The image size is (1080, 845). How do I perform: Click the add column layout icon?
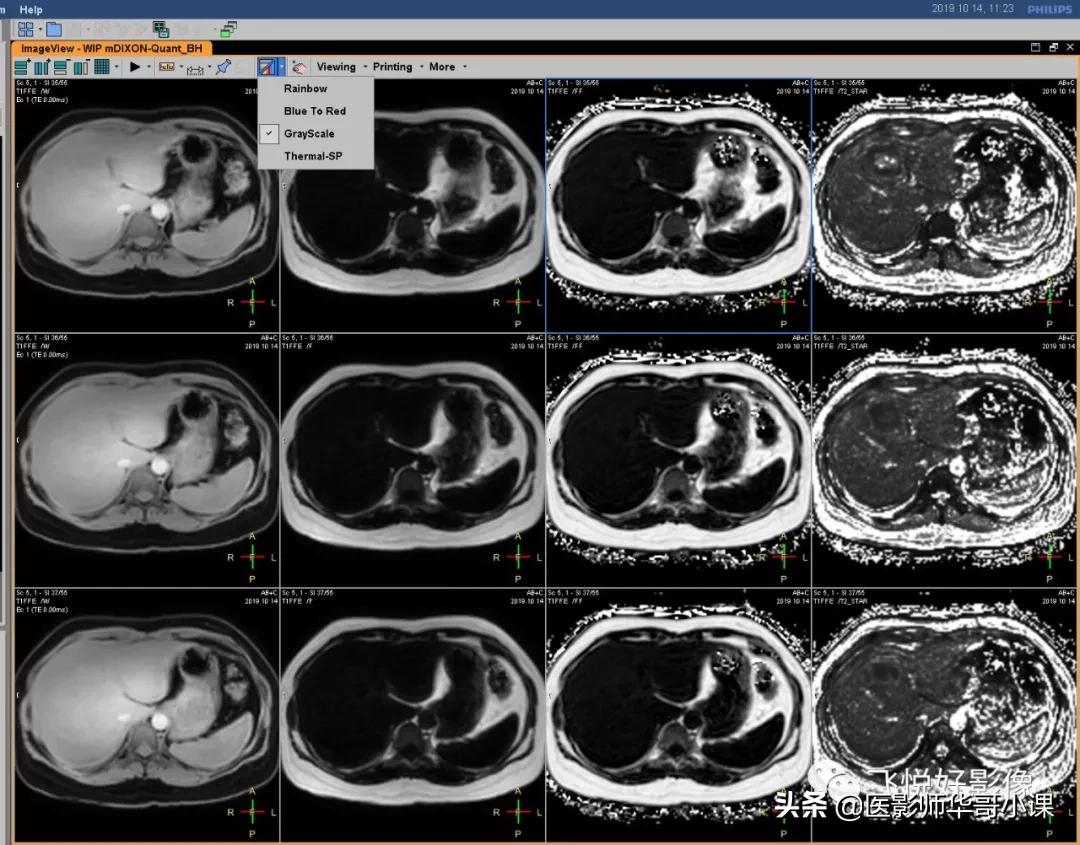(x=42, y=67)
